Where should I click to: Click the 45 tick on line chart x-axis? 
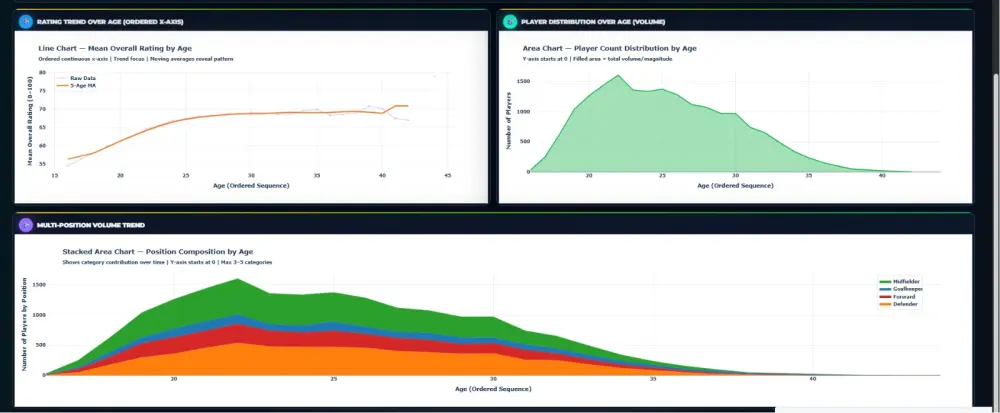pyautogui.click(x=447, y=175)
